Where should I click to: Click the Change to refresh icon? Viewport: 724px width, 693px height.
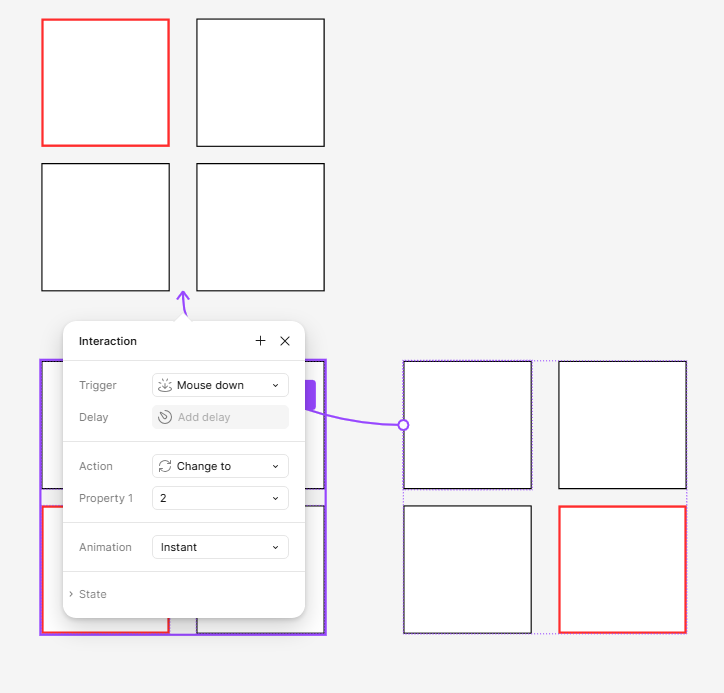tap(165, 466)
